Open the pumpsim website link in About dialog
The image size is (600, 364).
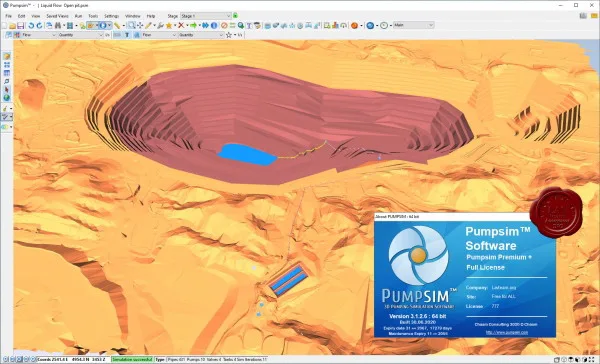tap(506, 333)
